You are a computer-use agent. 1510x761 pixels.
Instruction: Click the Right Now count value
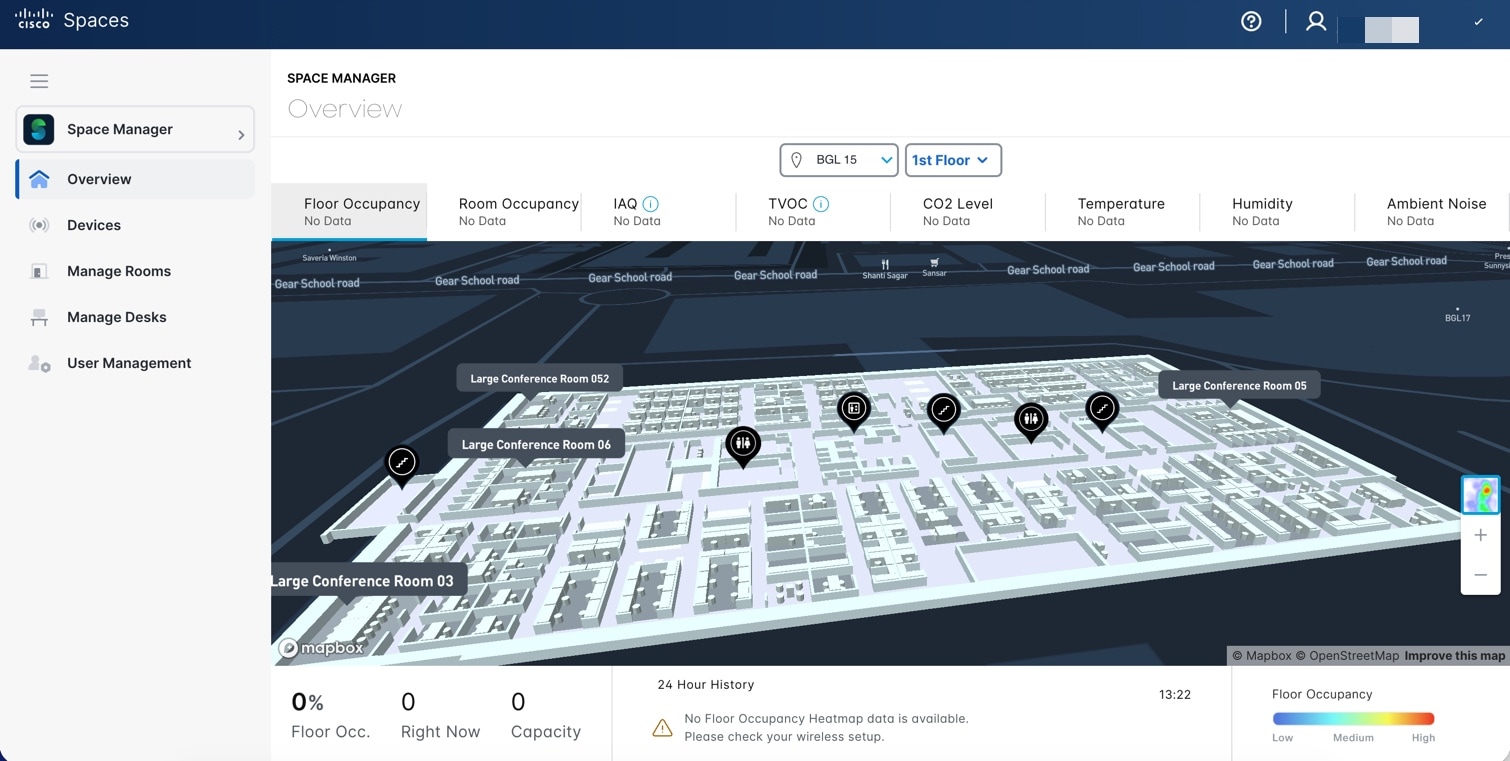click(408, 702)
